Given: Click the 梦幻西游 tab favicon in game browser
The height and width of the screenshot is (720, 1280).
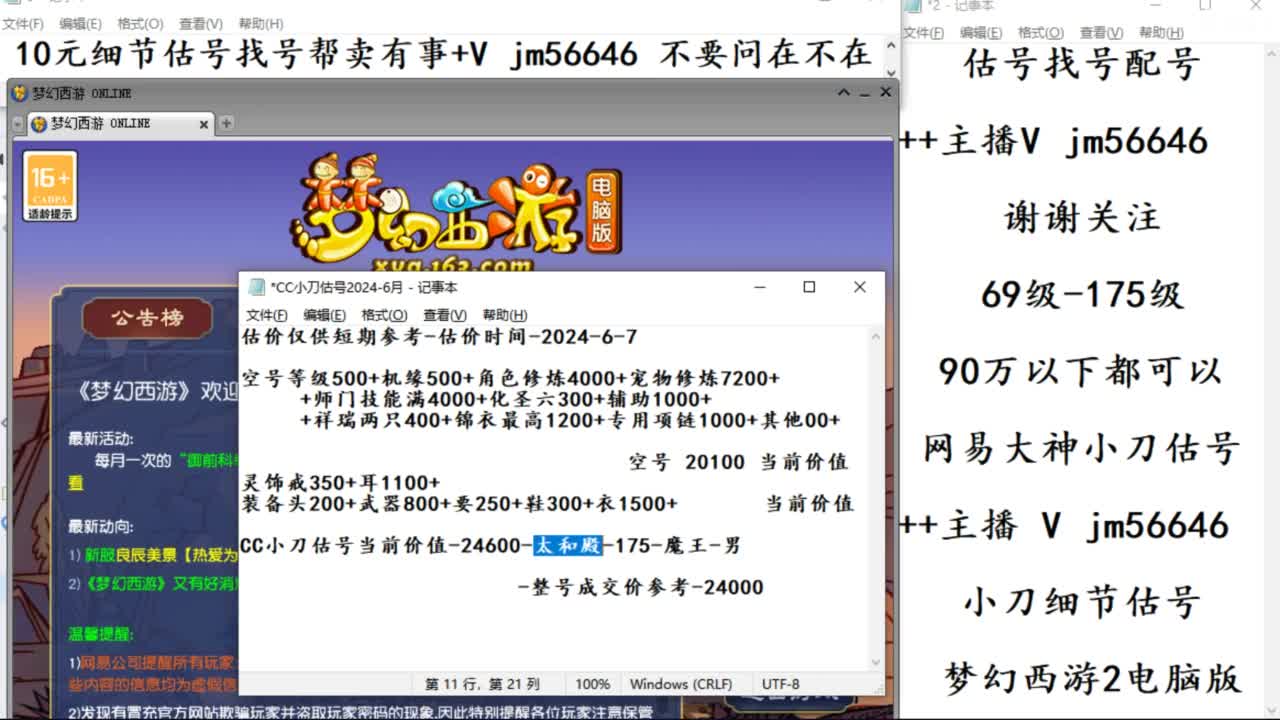Looking at the screenshot, I should point(39,124).
